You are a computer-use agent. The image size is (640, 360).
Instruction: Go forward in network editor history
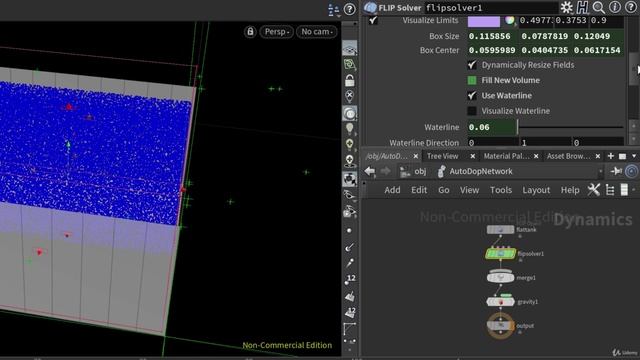coord(385,171)
